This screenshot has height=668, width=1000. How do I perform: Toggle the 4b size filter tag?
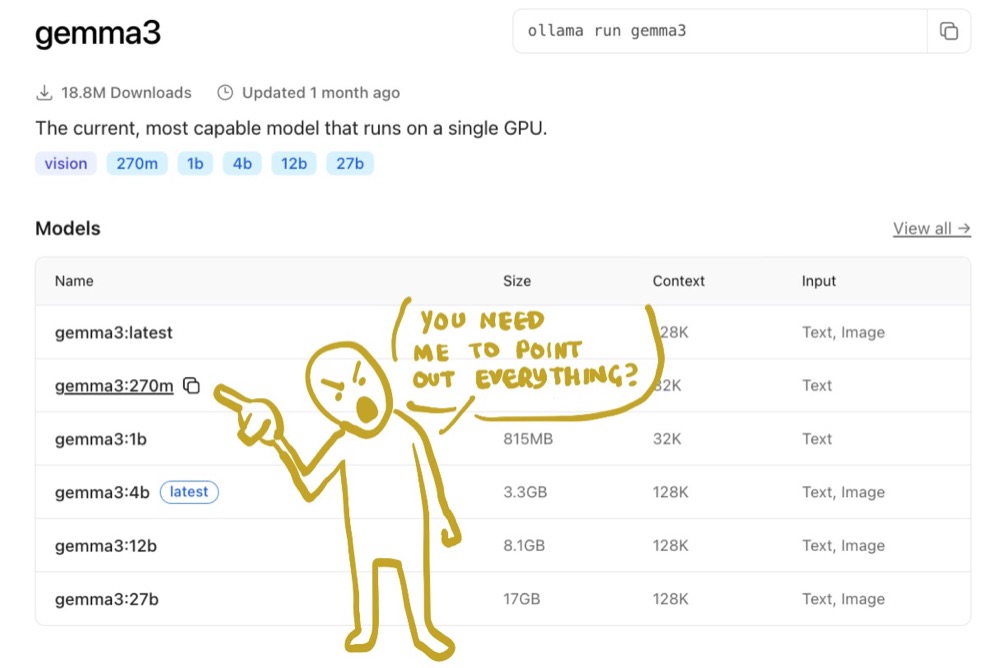(x=242, y=163)
